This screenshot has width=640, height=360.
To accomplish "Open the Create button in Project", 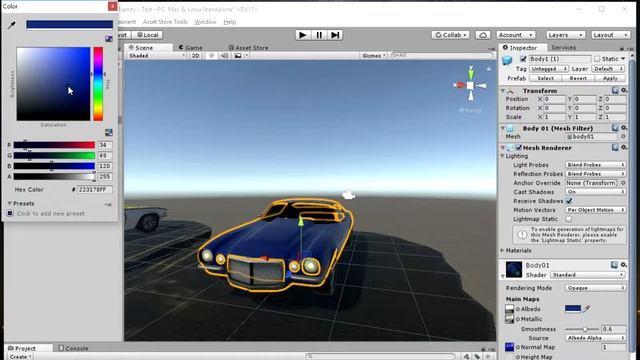I will tap(20, 357).
